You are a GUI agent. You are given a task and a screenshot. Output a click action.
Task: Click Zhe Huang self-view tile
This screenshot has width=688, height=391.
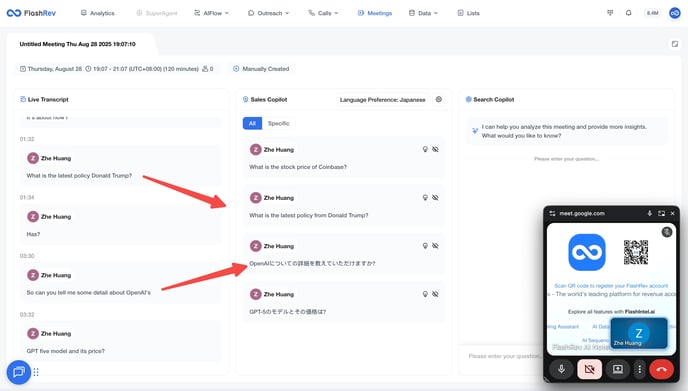click(639, 334)
